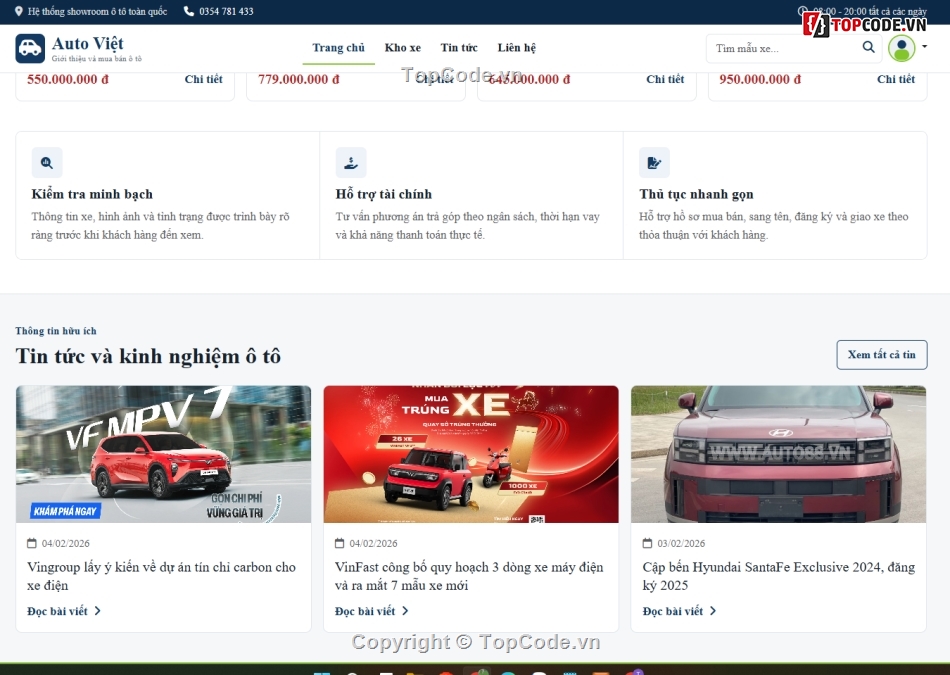Open the VinFast xe máy điện article title
Image resolution: width=950 pixels, height=675 pixels.
(x=470, y=576)
